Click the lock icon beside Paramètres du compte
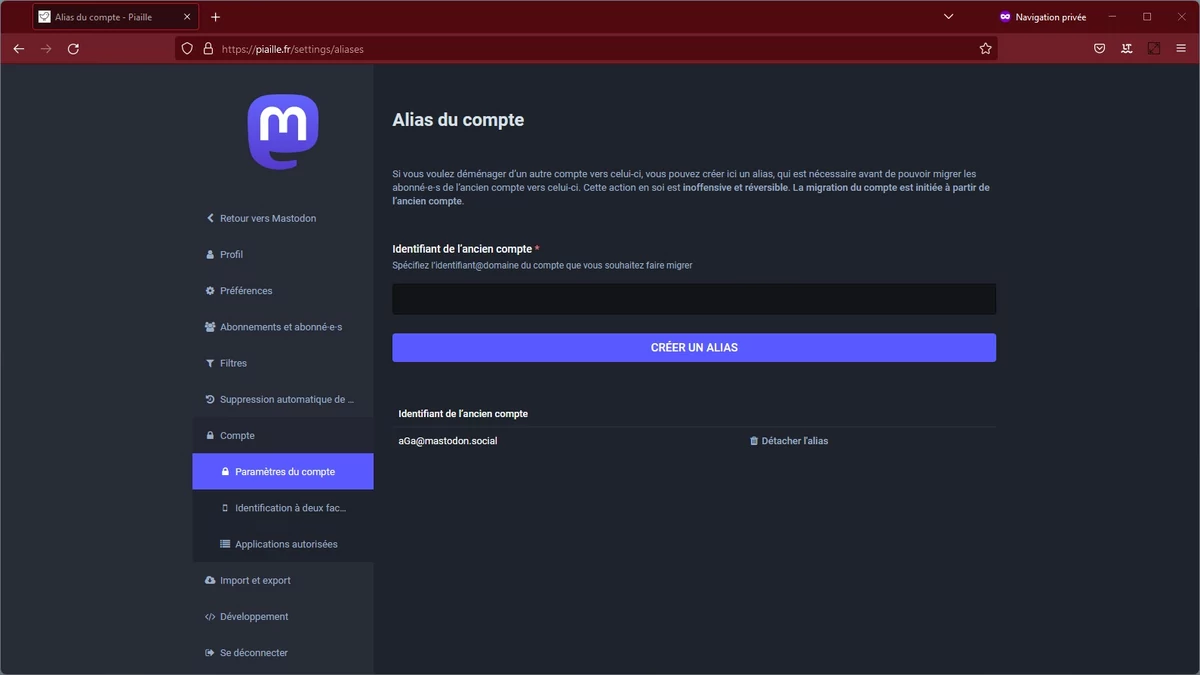This screenshot has height=675, width=1200. click(225, 472)
